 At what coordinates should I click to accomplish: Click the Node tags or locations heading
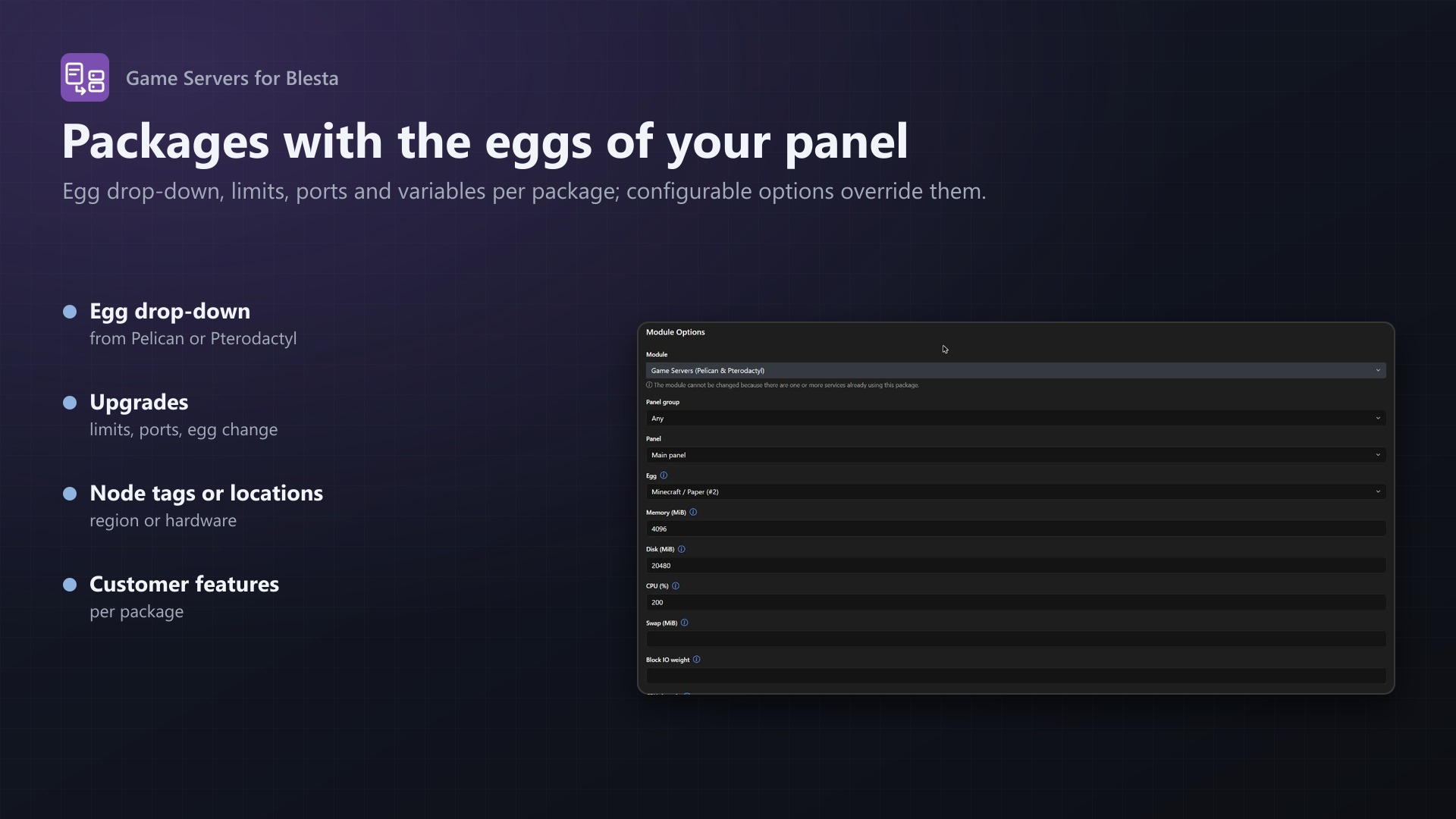click(206, 493)
